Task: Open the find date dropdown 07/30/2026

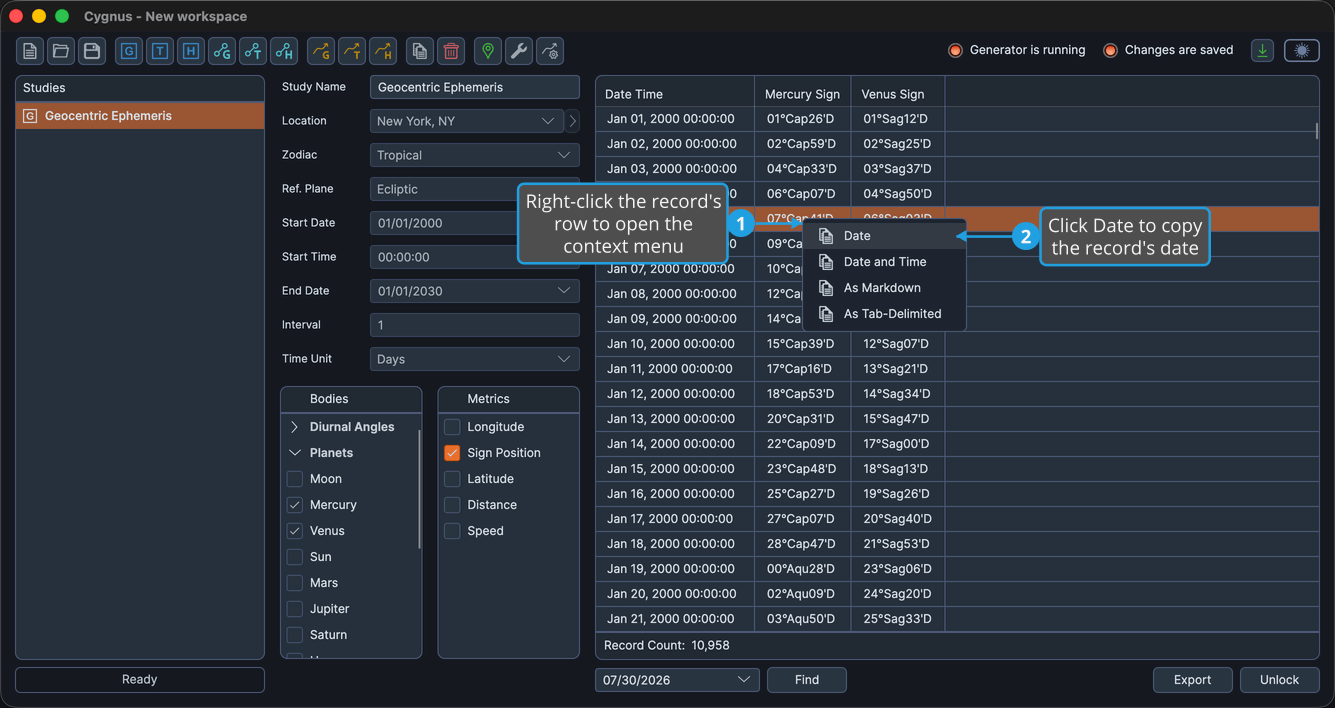Action: (x=677, y=680)
